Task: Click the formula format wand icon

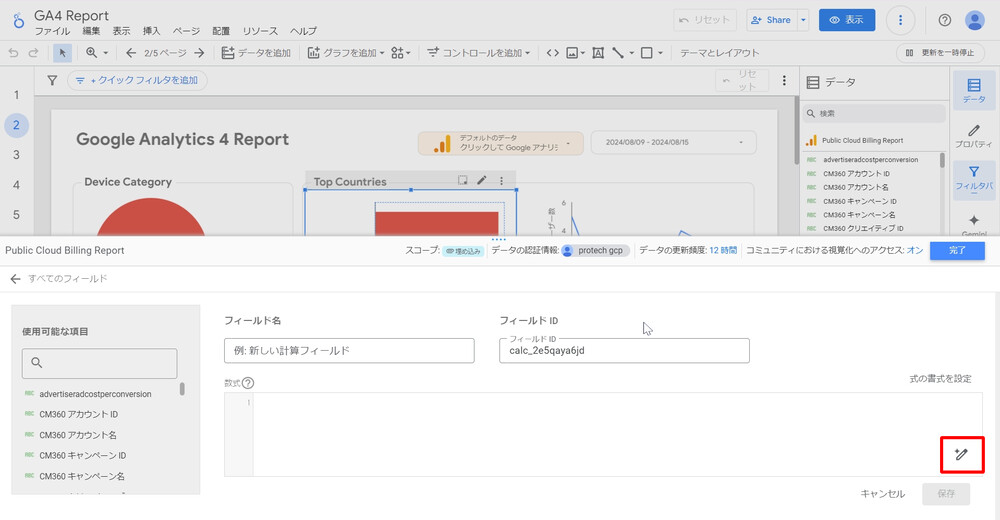Action: [x=961, y=455]
